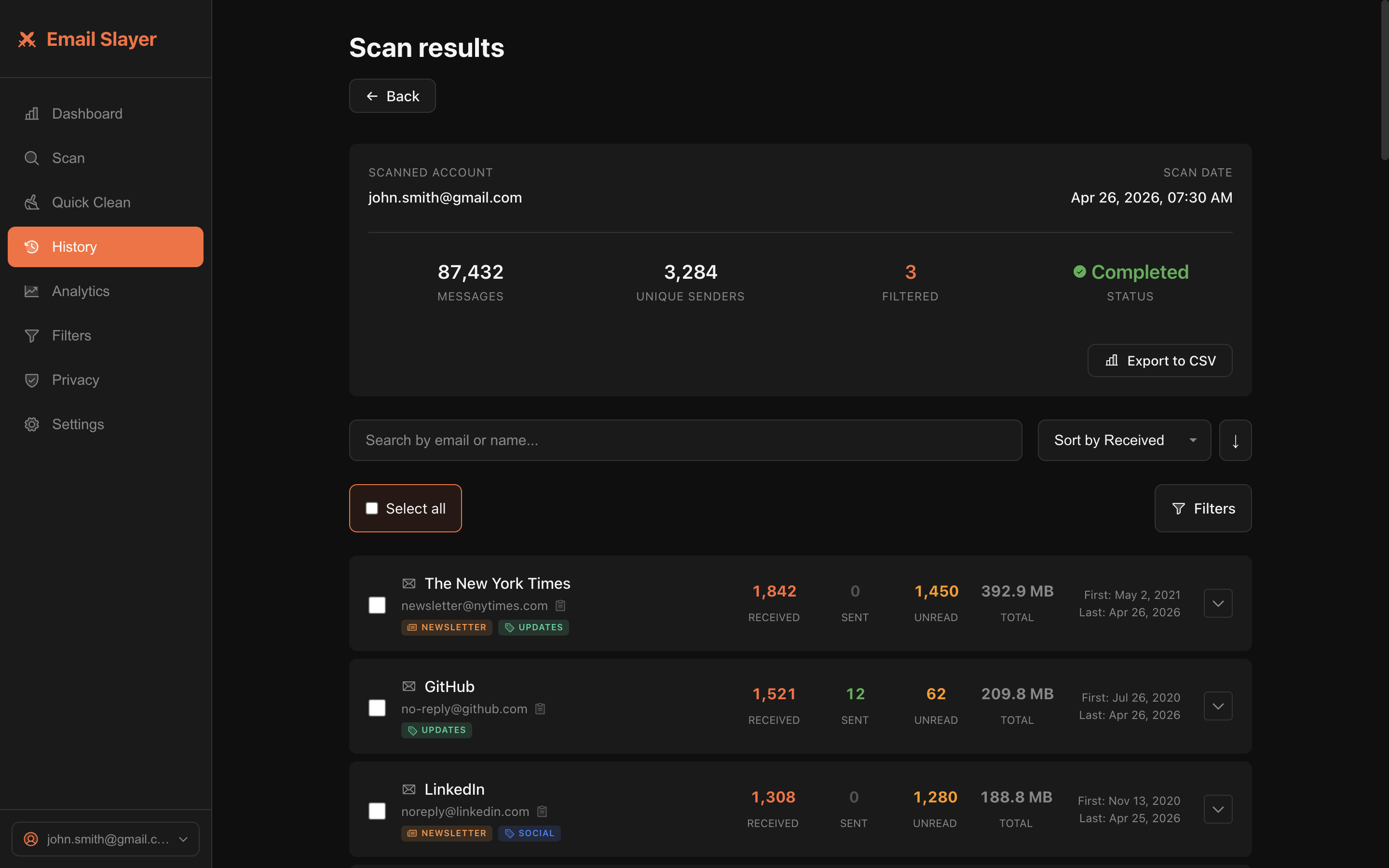Click LinkedIn's 1,280 unread count
This screenshot has width=1389, height=868.
[935, 798]
